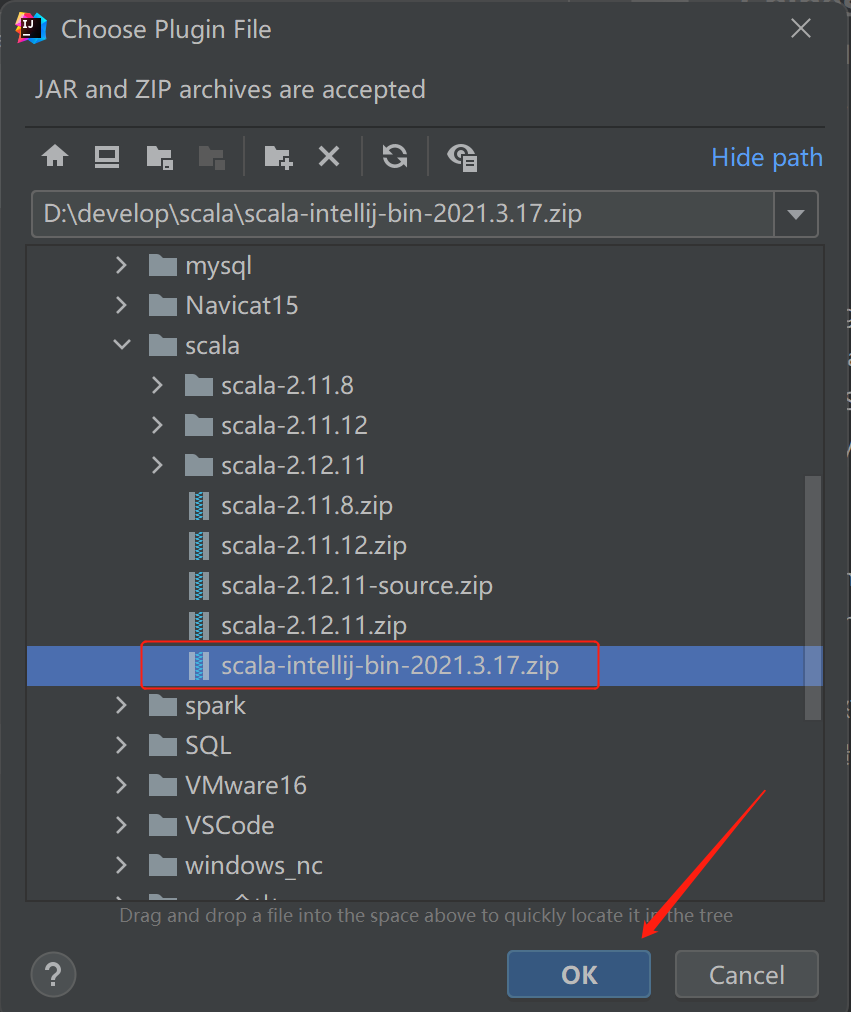This screenshot has height=1012, width=851.
Task: Refresh the file tree
Action: tap(395, 156)
